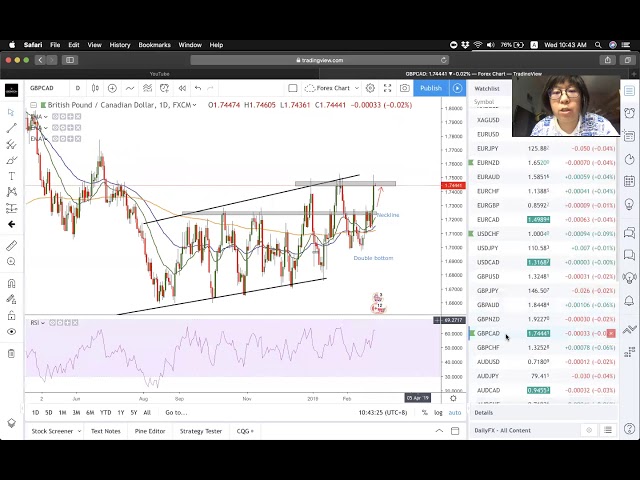
Task: Open the Forex Chart layout dropdown
Action: tap(333, 88)
